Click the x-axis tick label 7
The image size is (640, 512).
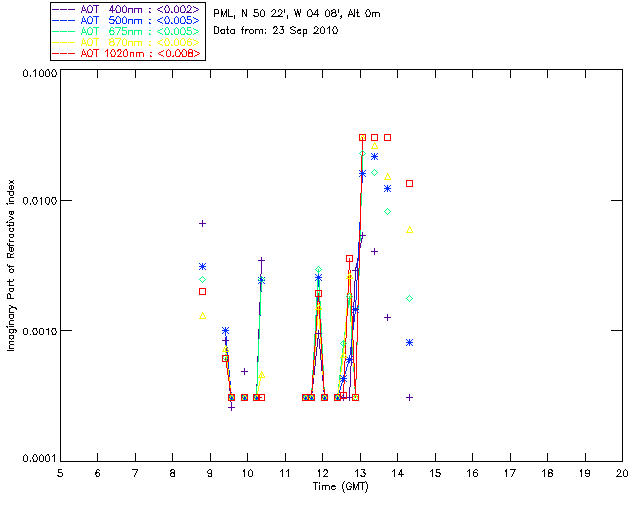tap(135, 473)
